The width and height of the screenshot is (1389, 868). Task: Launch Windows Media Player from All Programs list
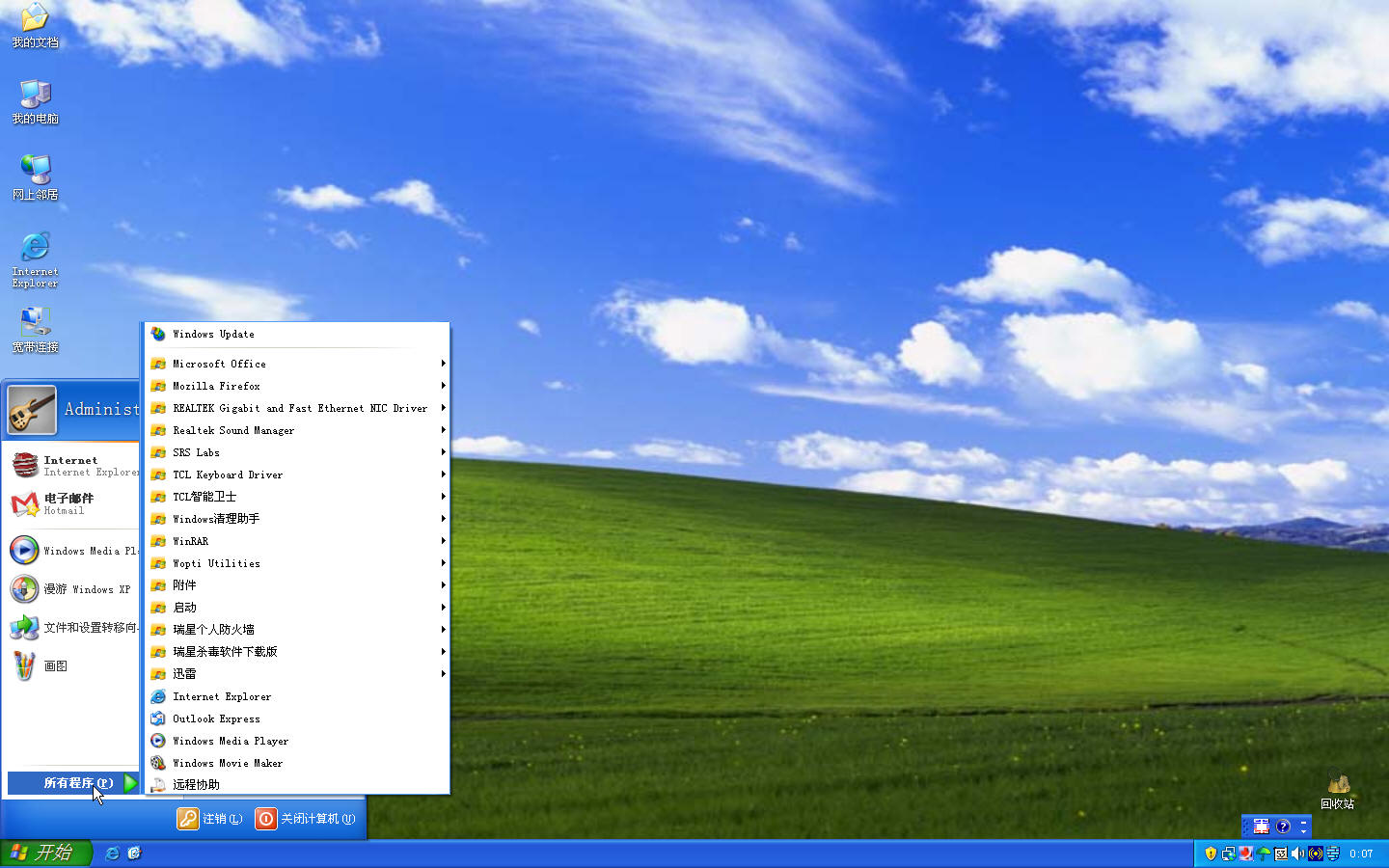click(x=297, y=741)
